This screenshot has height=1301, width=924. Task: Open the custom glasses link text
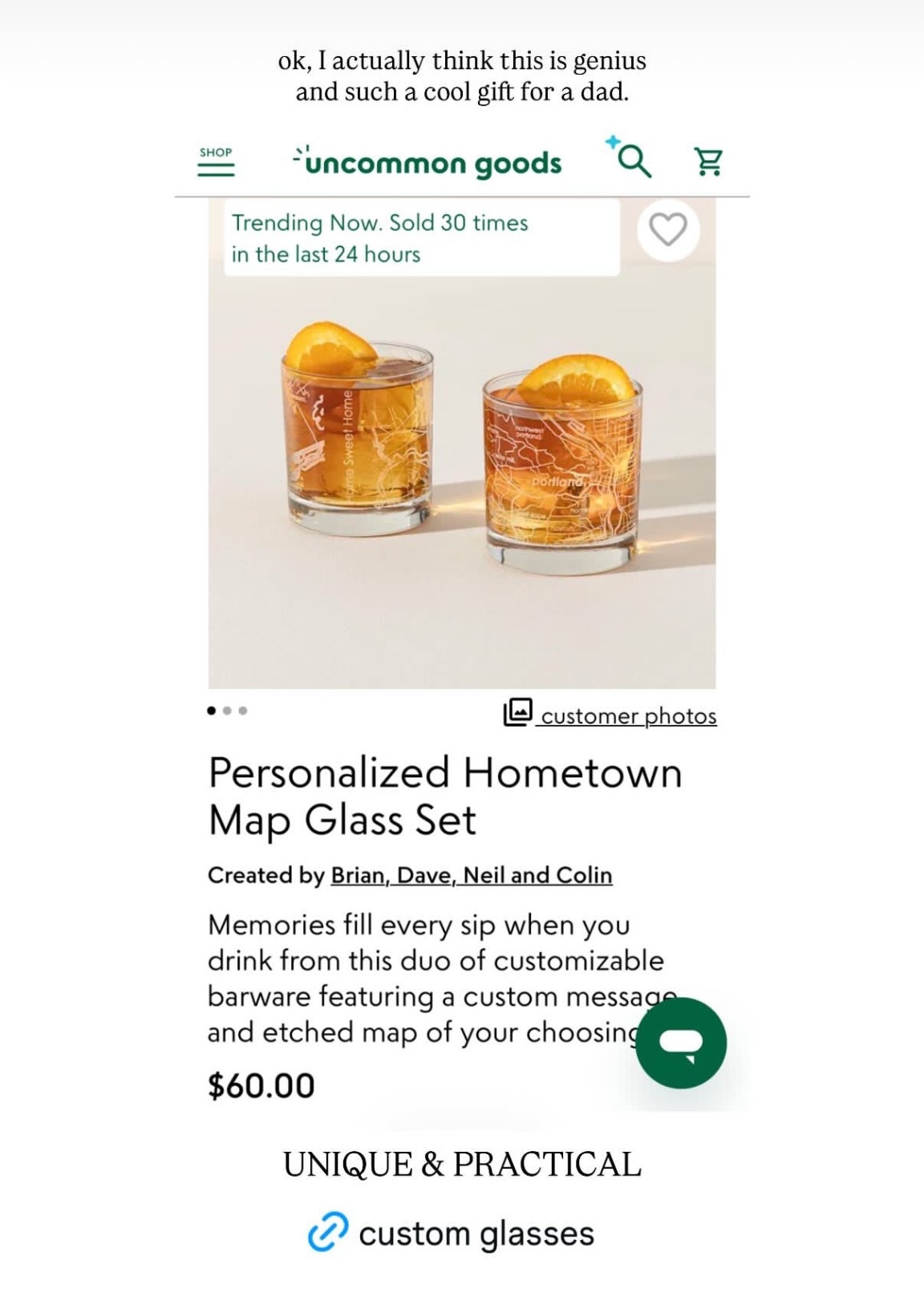476,1234
